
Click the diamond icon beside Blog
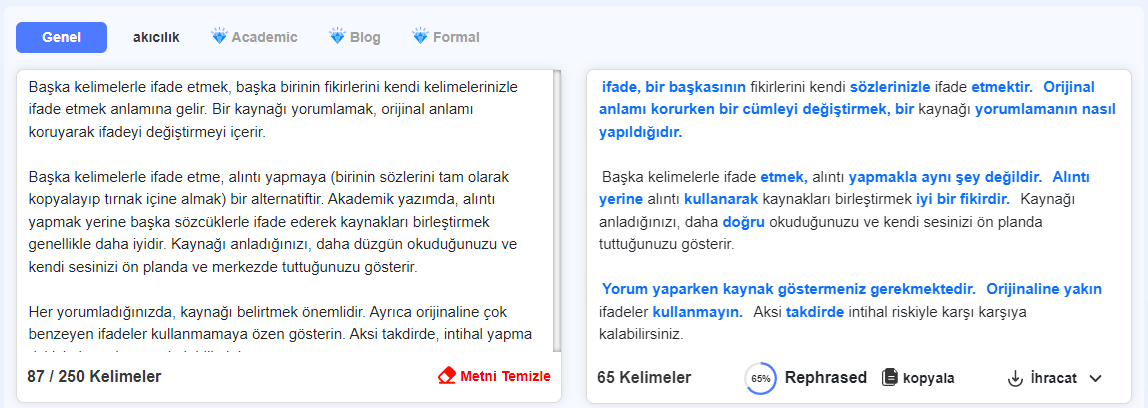click(x=338, y=36)
